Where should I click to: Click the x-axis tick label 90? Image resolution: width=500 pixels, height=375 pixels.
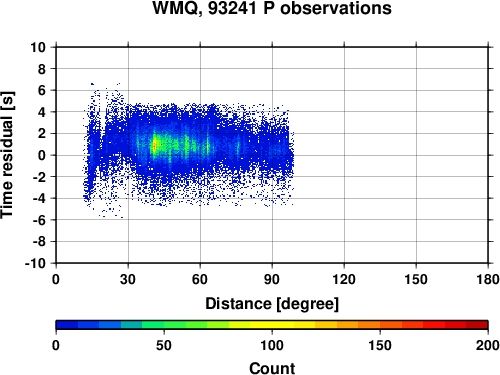pyautogui.click(x=272, y=279)
